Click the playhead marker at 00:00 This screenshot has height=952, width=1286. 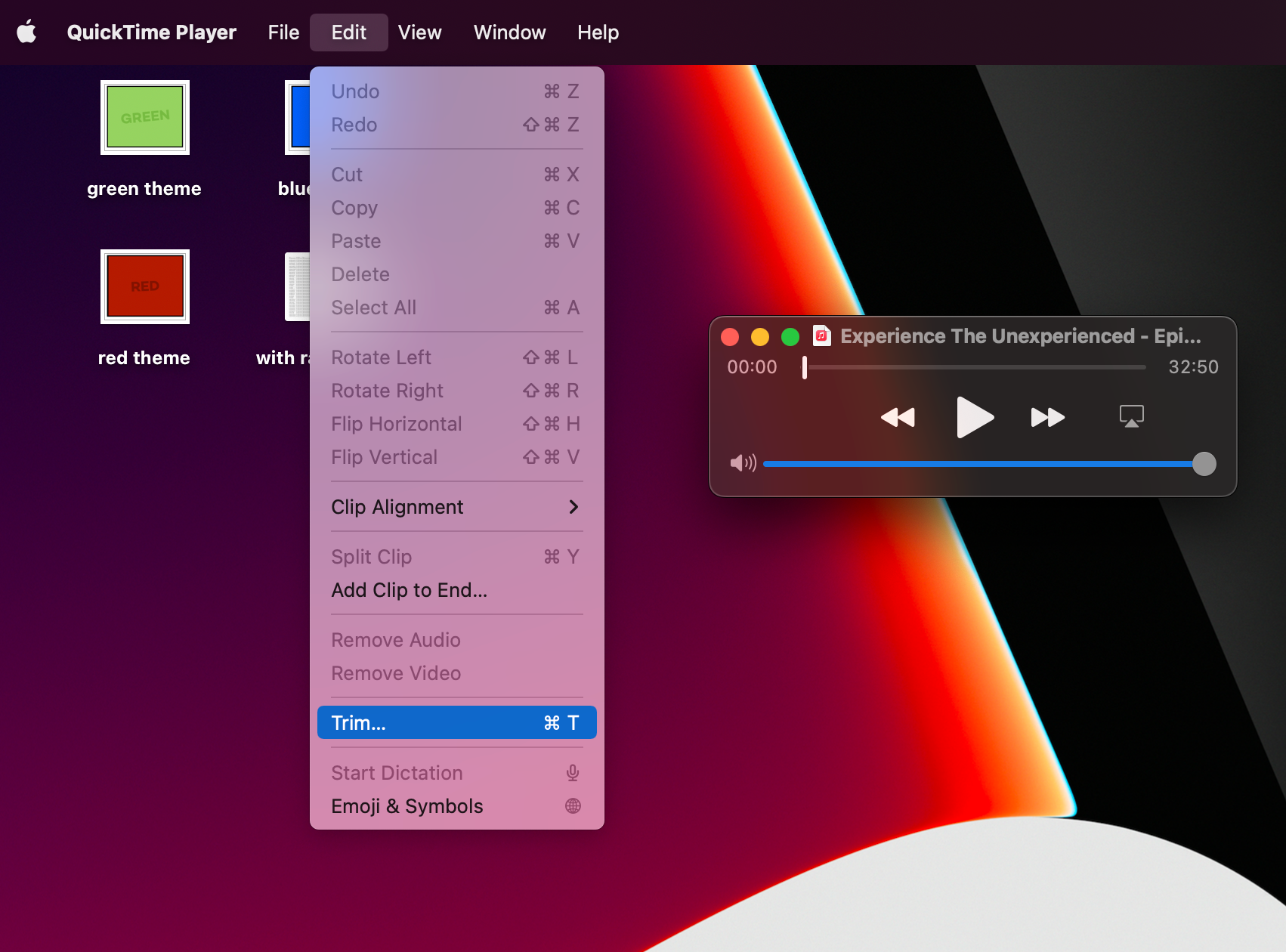point(805,367)
